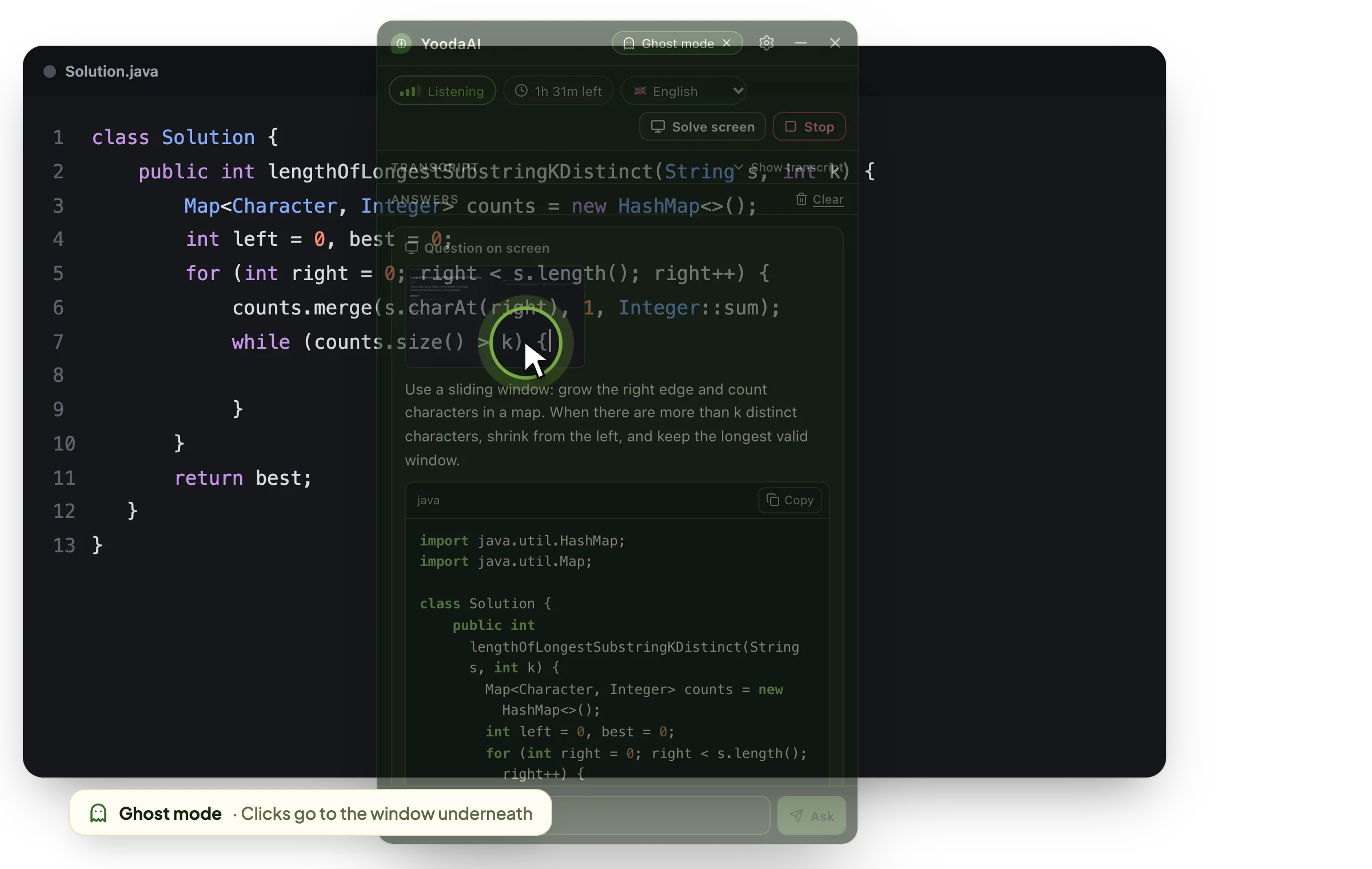Copy the java code block
The width and height of the screenshot is (1372, 869).
[x=790, y=500]
